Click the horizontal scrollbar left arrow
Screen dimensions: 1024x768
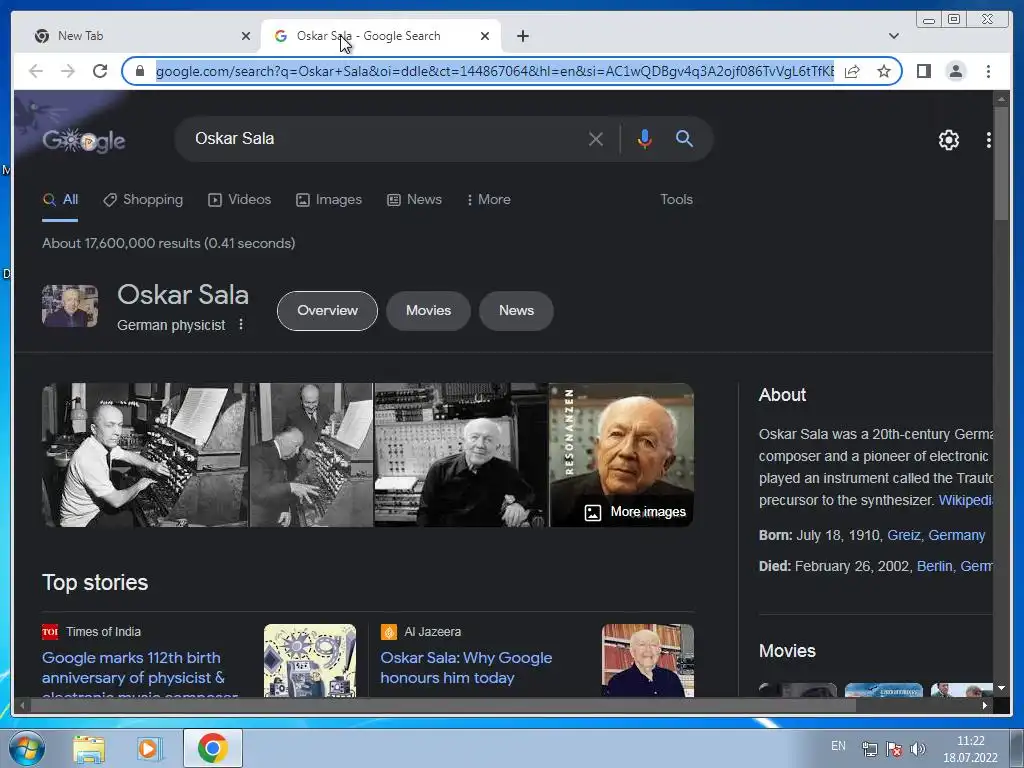pyautogui.click(x=22, y=705)
